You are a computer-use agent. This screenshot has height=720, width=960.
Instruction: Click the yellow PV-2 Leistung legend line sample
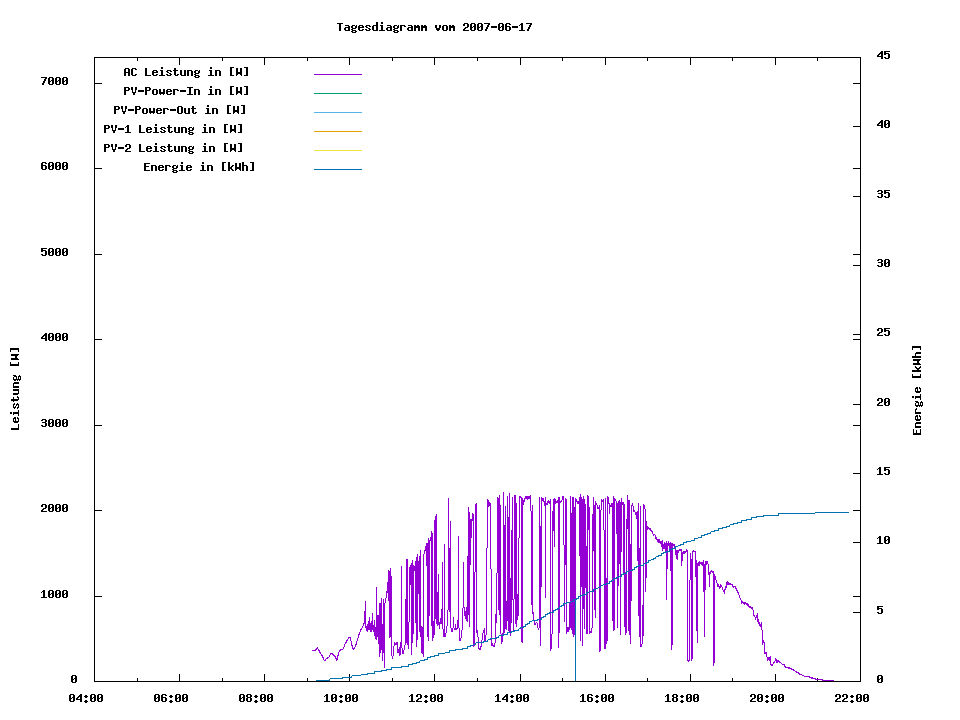[337, 150]
